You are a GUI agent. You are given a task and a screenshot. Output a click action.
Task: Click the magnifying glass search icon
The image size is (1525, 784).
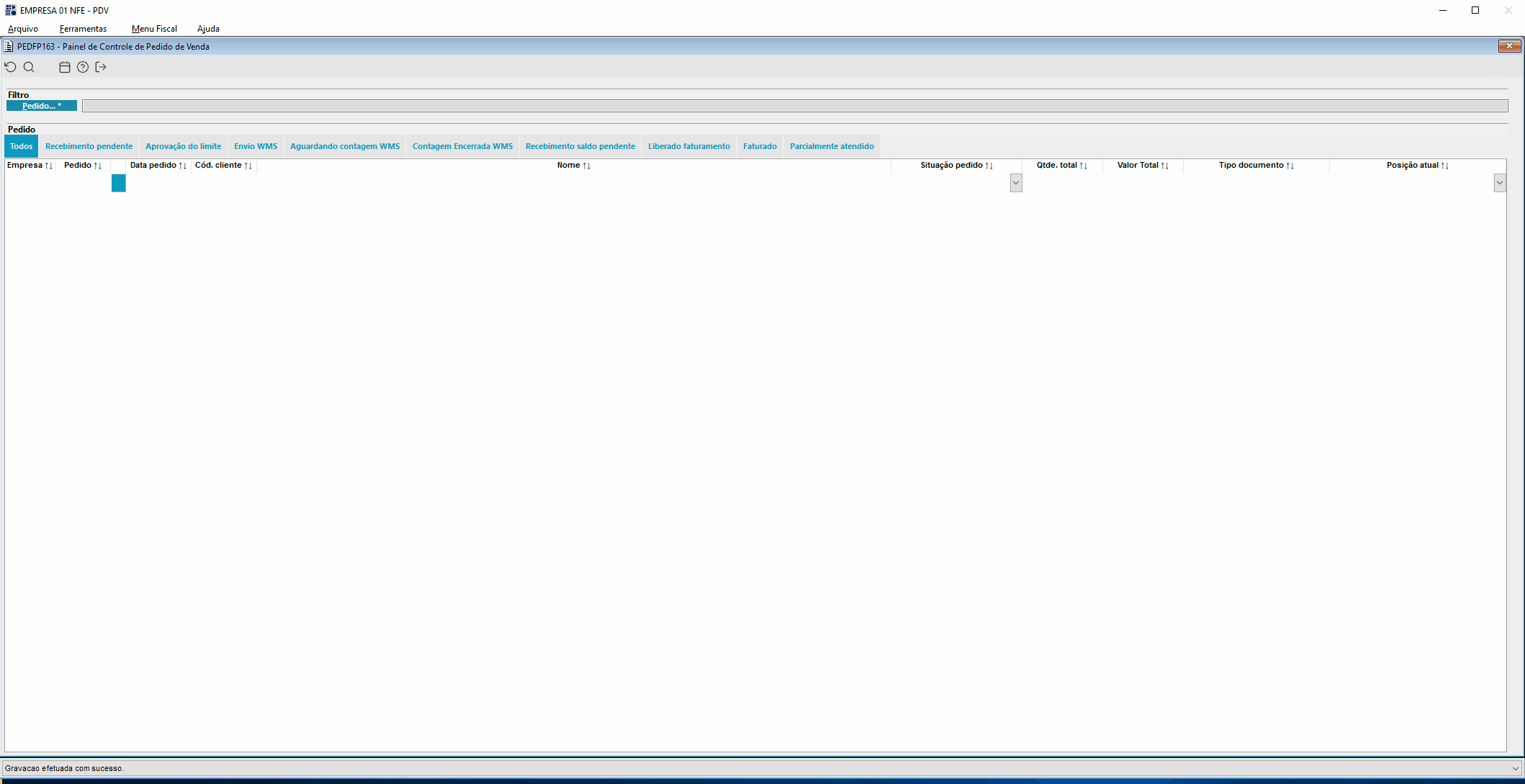coord(29,67)
